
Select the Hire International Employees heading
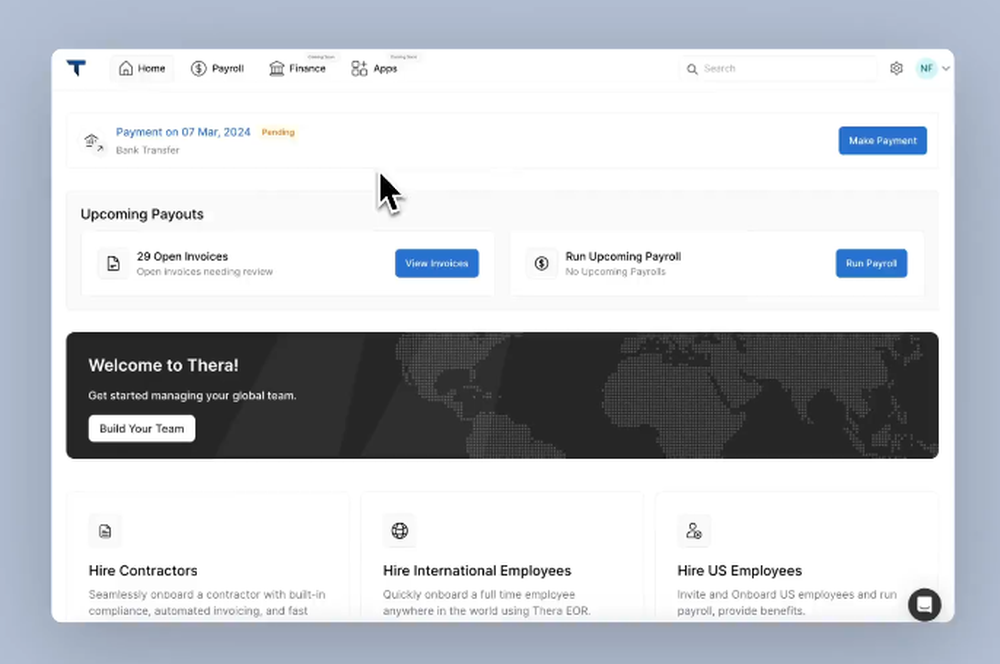pyautogui.click(x=477, y=570)
